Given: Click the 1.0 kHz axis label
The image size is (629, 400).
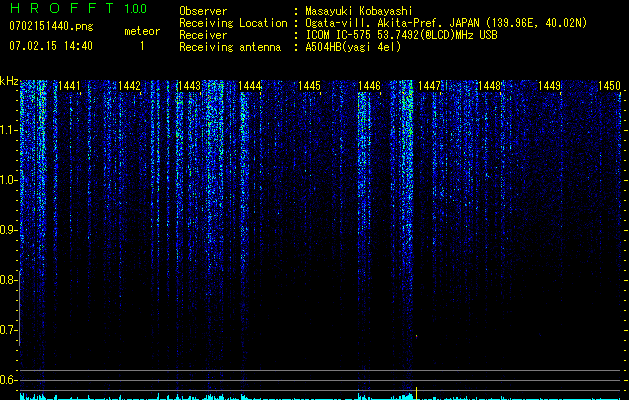Looking at the screenshot, I should (x=8, y=180).
